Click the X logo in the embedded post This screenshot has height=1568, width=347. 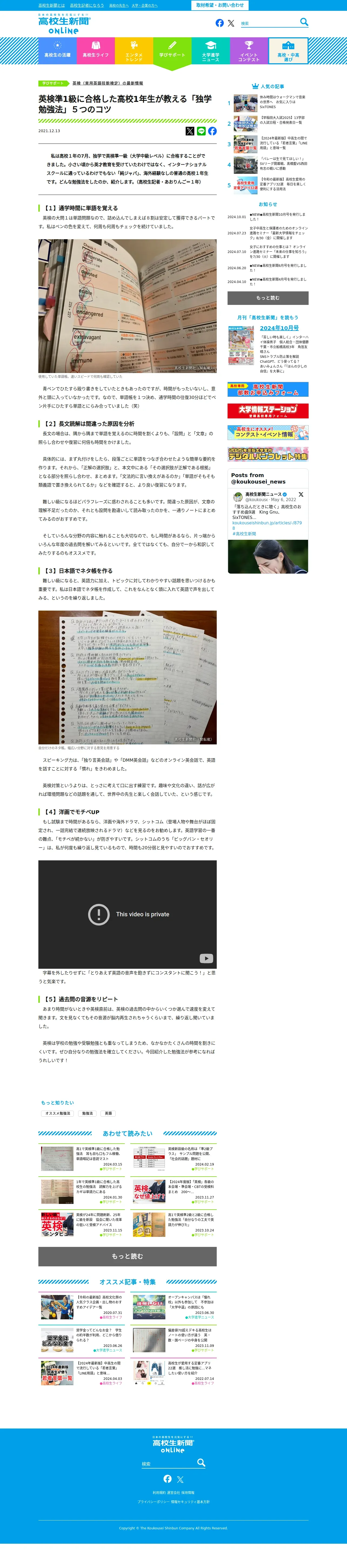pos(301,494)
